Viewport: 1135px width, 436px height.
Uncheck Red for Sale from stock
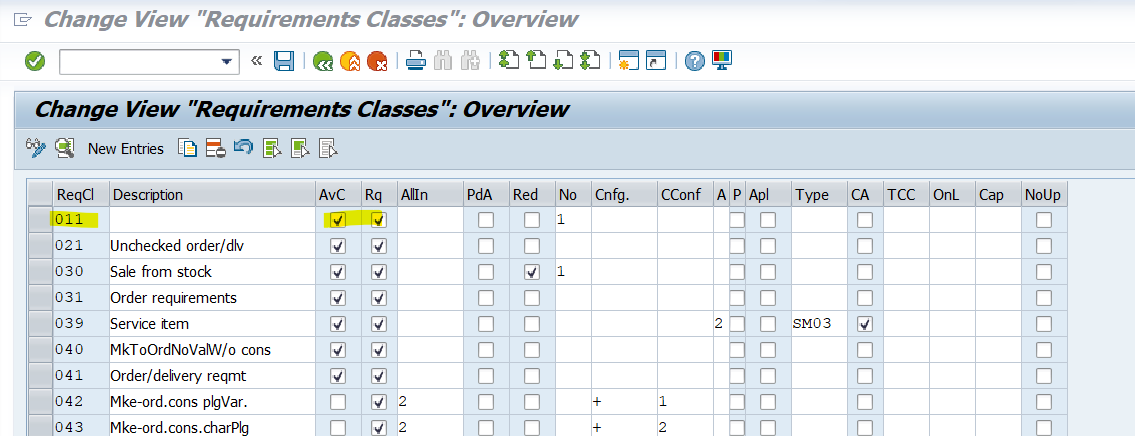tap(531, 272)
